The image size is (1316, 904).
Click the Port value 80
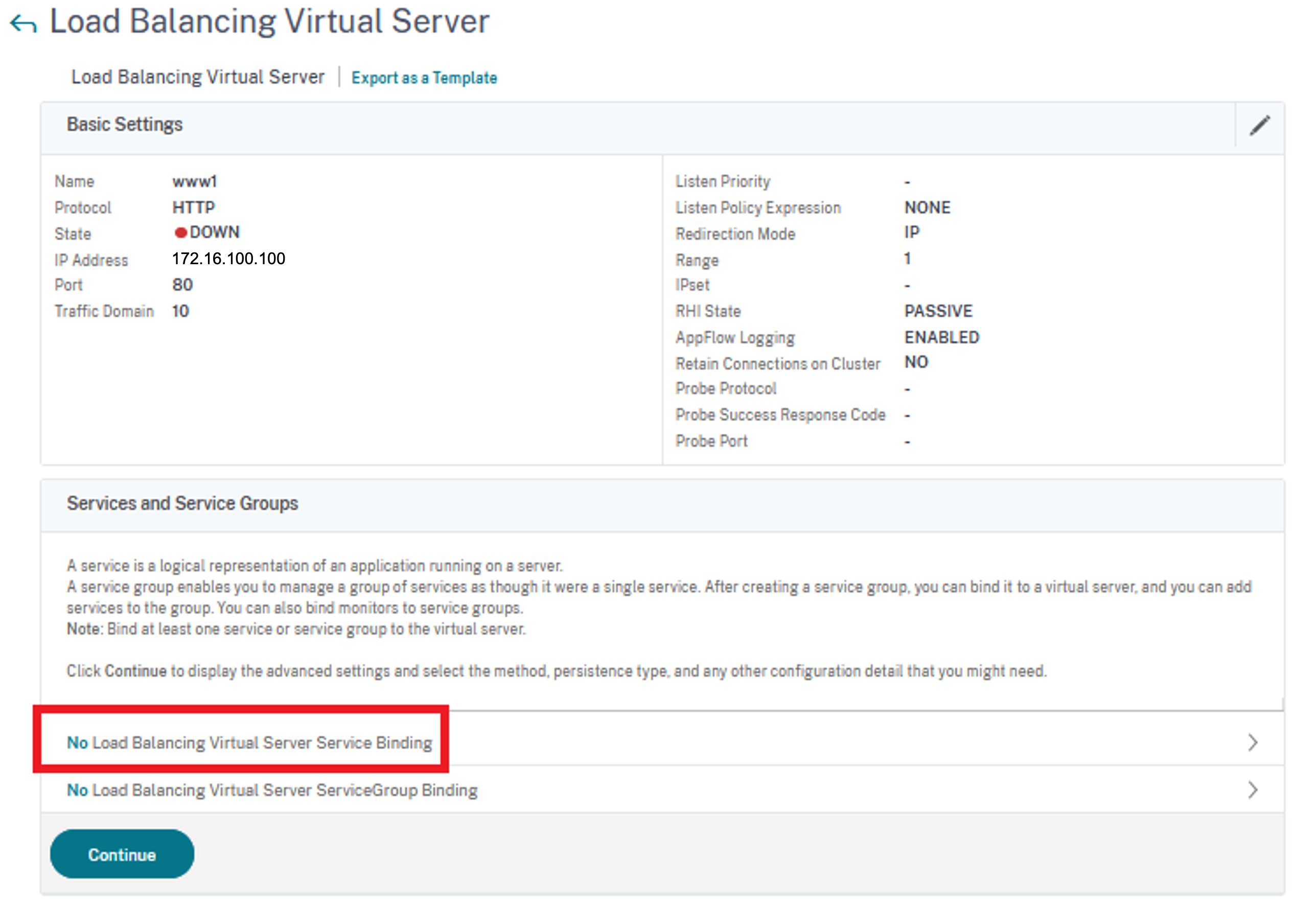click(x=182, y=285)
